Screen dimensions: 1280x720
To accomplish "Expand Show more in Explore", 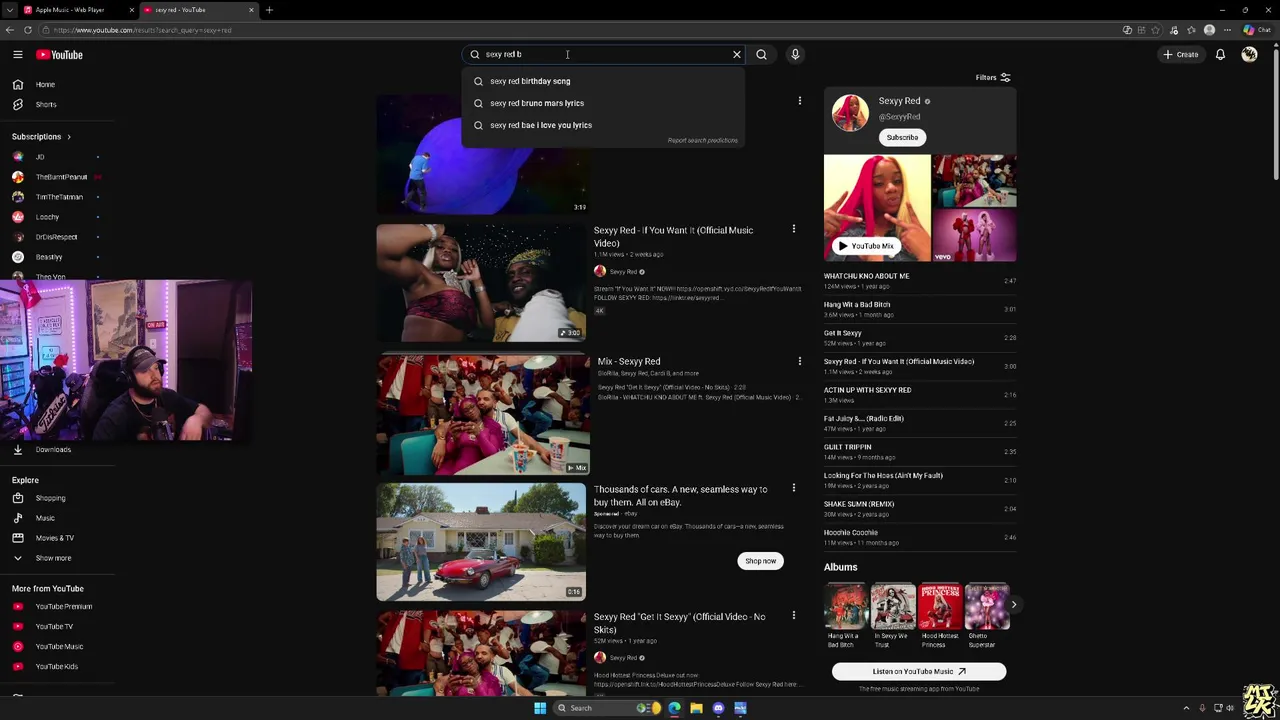I will pos(53,558).
